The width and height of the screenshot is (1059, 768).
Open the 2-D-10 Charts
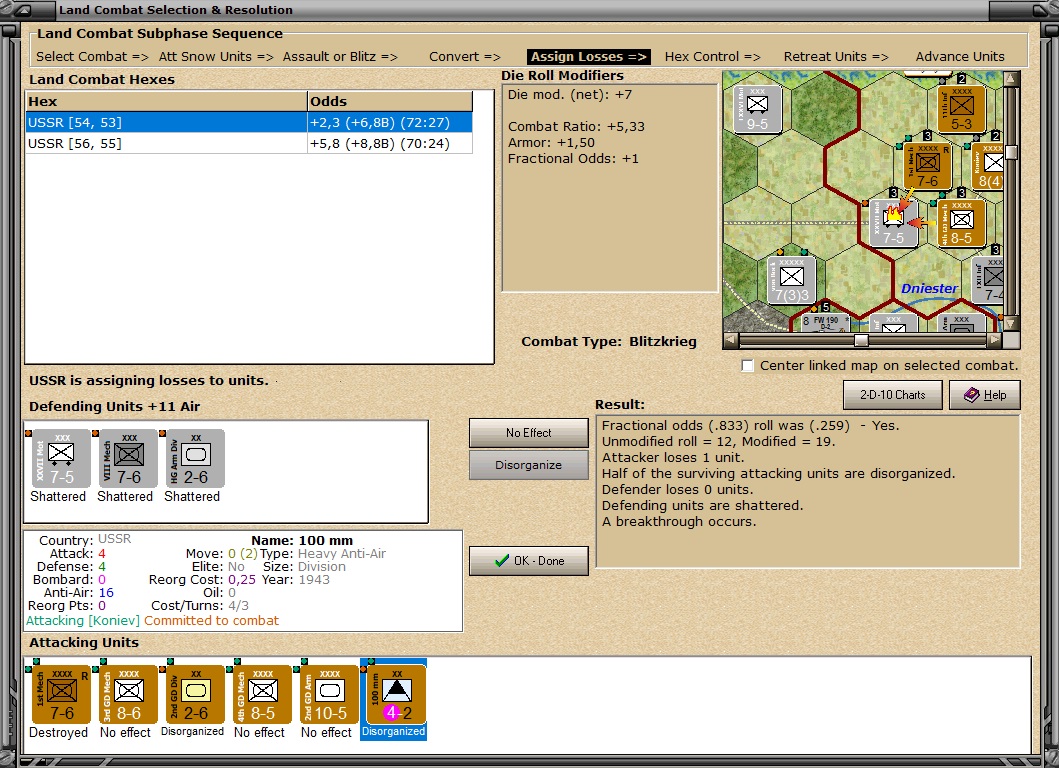pyautogui.click(x=892, y=394)
